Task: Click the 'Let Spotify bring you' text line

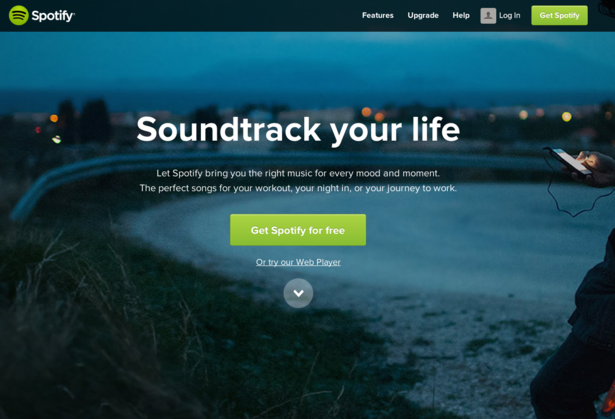Action: (298, 173)
